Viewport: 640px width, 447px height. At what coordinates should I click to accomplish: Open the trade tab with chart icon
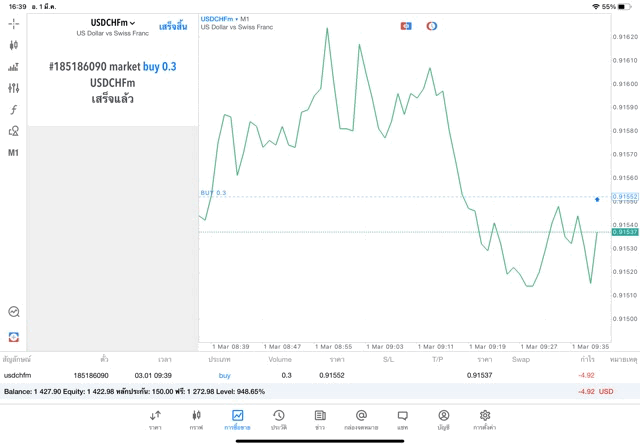point(238,419)
